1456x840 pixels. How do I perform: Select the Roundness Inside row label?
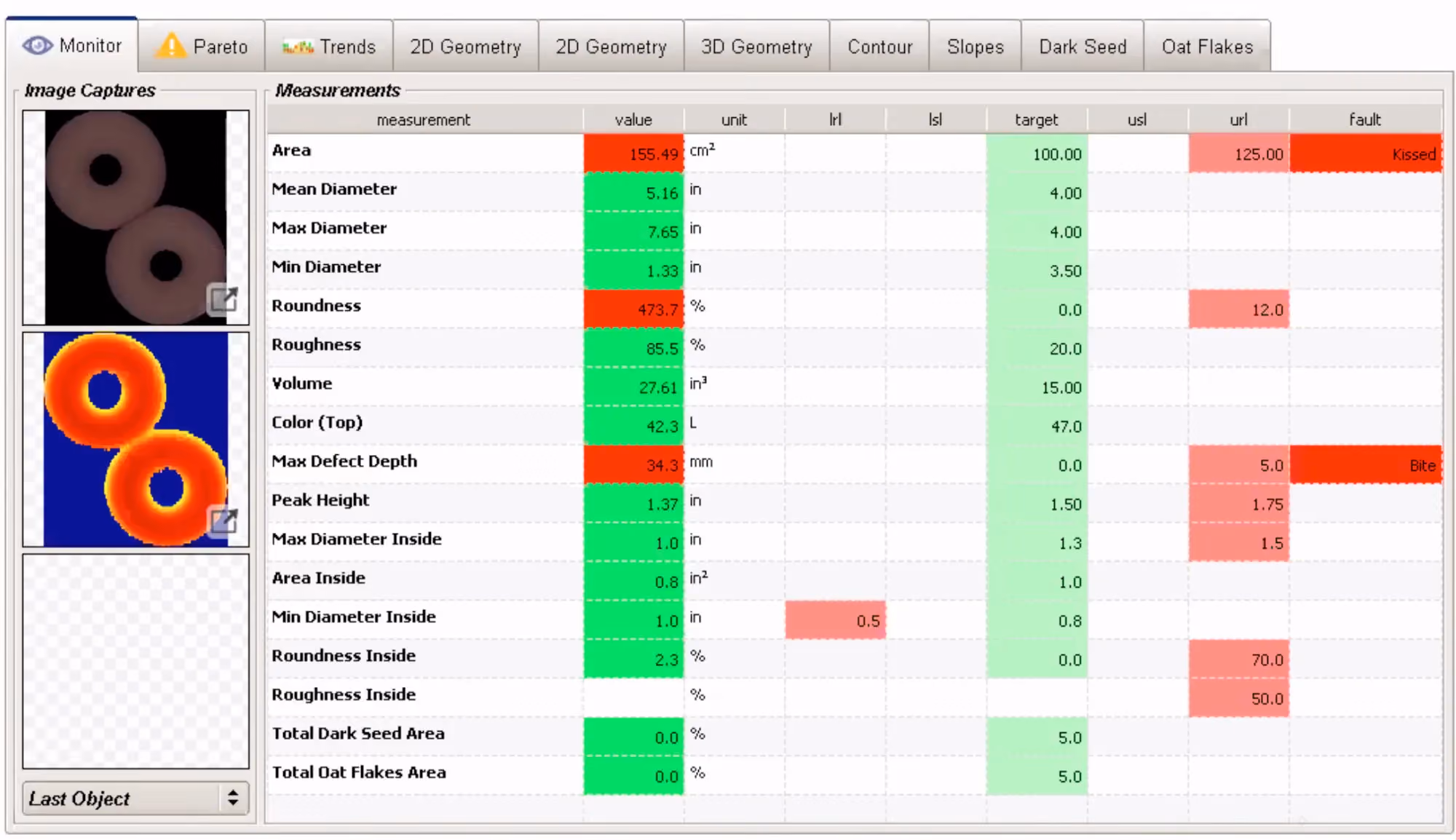click(344, 656)
